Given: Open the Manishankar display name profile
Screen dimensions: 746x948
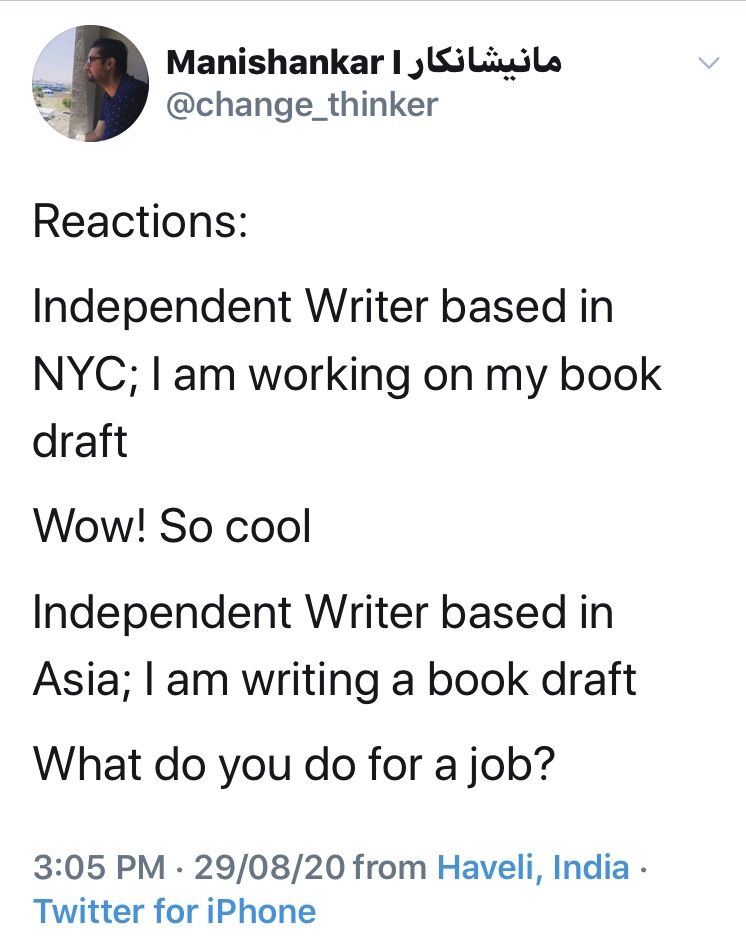Looking at the screenshot, I should (274, 63).
